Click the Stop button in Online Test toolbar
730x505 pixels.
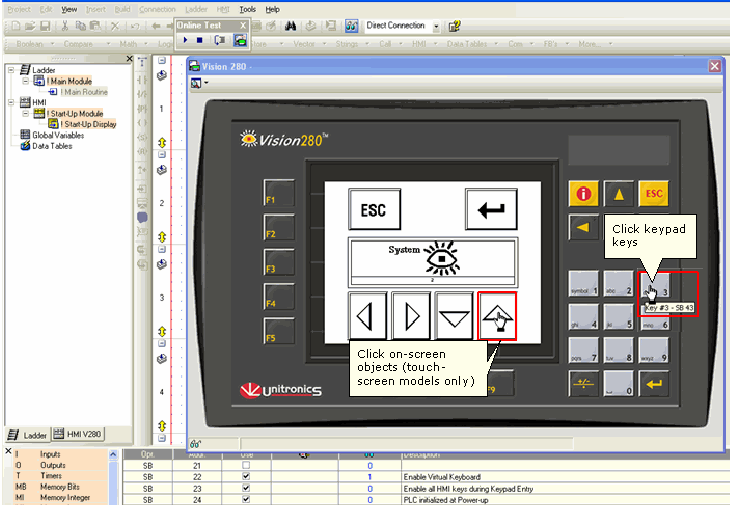point(200,40)
